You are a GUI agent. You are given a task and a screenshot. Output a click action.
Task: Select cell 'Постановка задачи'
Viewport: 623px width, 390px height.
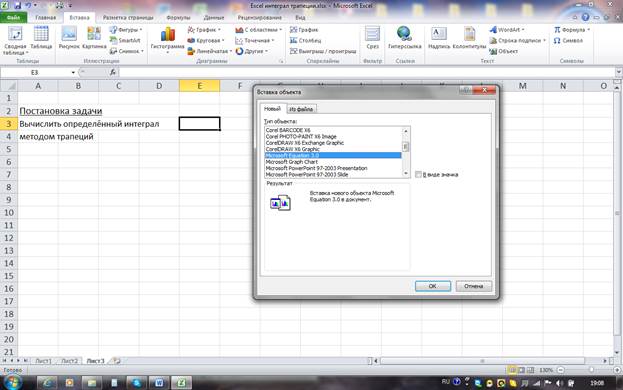click(x=60, y=111)
